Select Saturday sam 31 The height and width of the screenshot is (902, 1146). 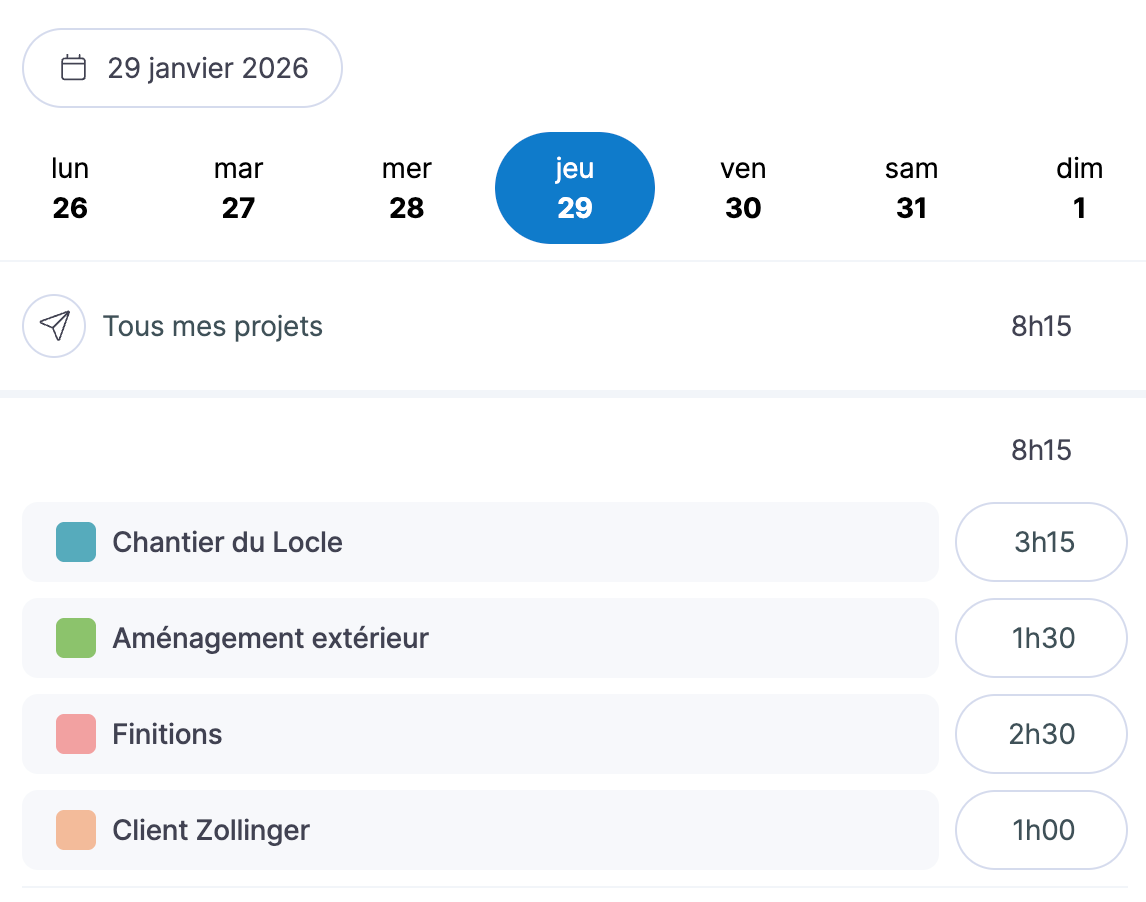pyautogui.click(x=911, y=188)
